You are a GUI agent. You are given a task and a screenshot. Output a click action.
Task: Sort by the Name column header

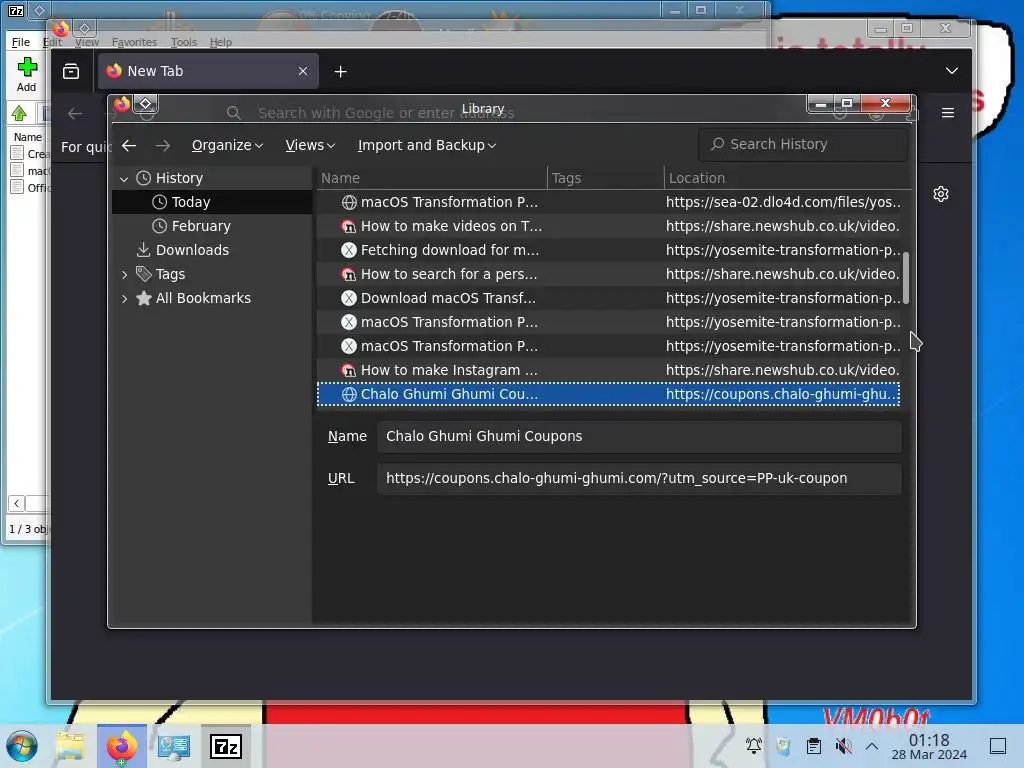[x=432, y=178]
